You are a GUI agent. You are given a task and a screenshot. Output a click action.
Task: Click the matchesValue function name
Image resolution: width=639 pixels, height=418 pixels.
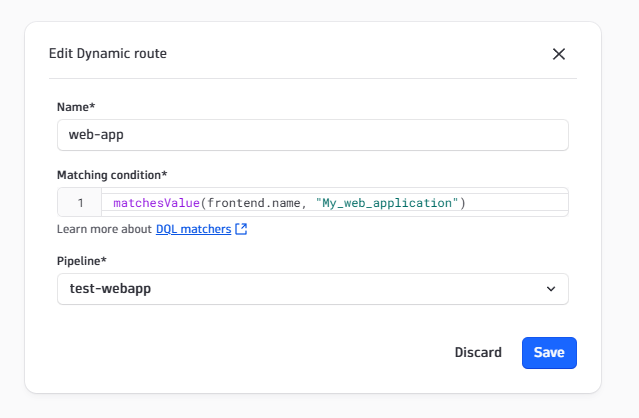[x=156, y=203]
